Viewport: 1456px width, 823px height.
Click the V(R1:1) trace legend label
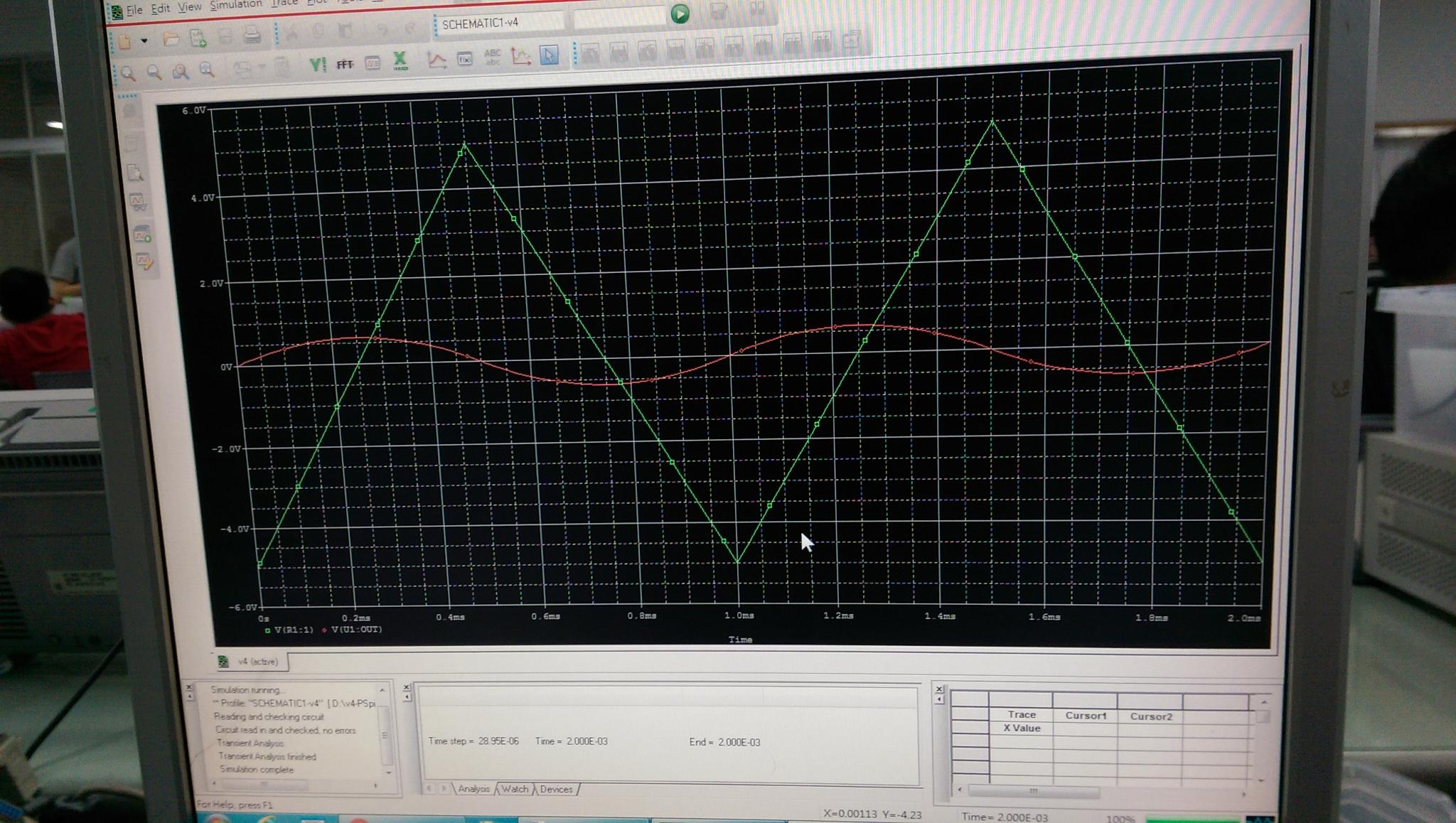point(294,630)
